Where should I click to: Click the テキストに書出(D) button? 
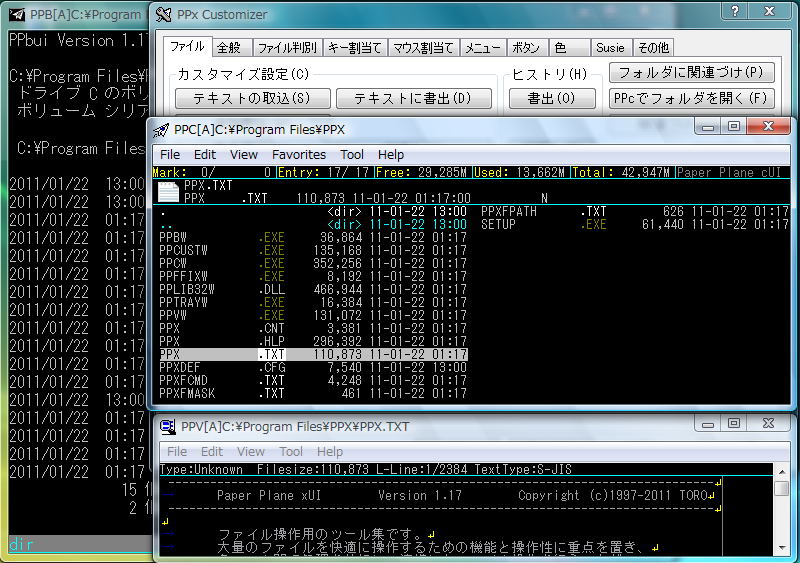[x=414, y=98]
